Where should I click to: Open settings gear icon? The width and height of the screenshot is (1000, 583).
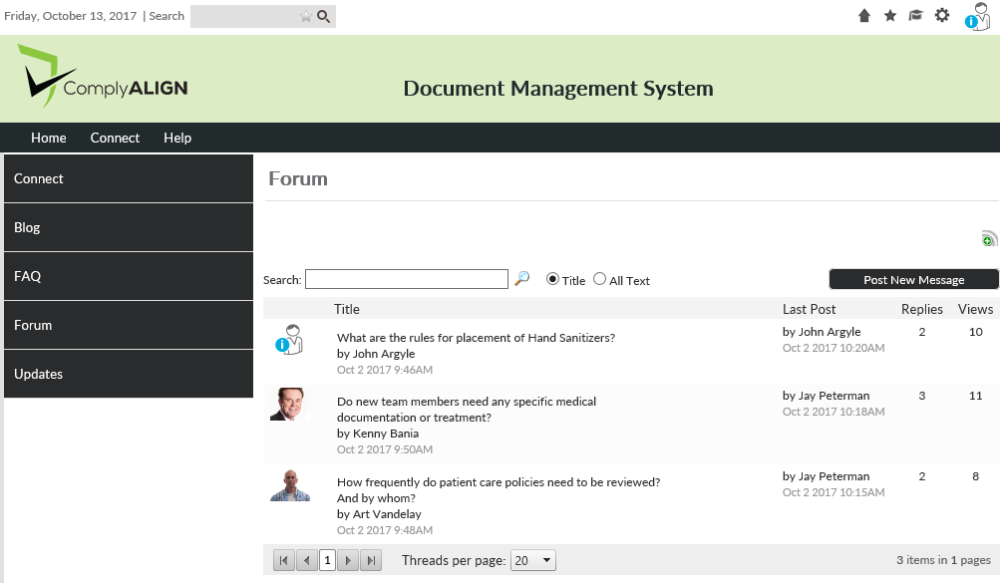click(942, 16)
